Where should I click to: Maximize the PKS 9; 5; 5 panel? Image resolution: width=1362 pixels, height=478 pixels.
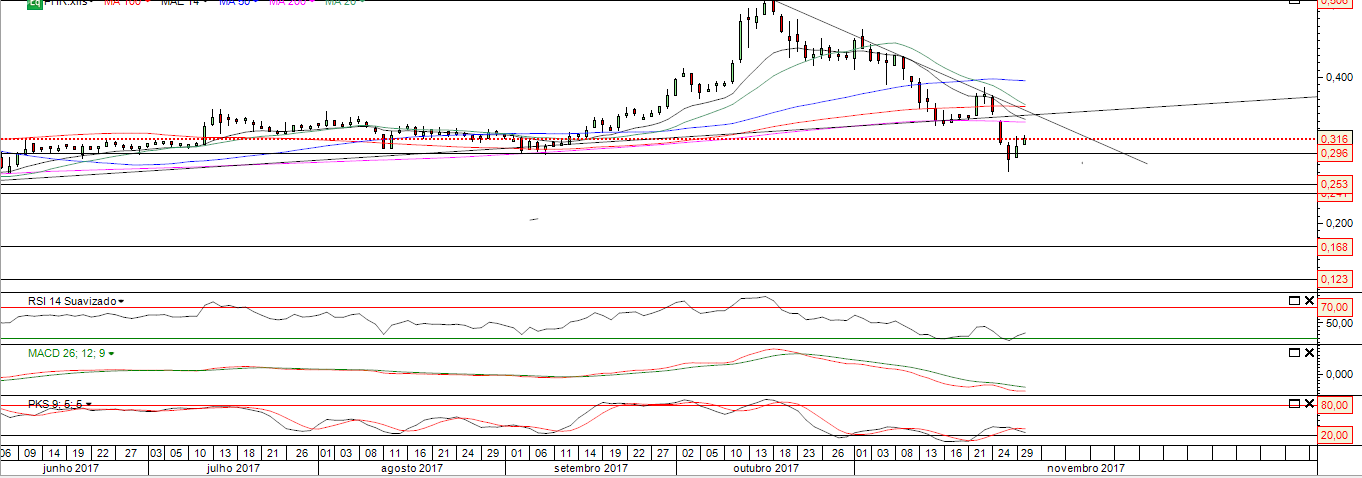(x=1294, y=403)
